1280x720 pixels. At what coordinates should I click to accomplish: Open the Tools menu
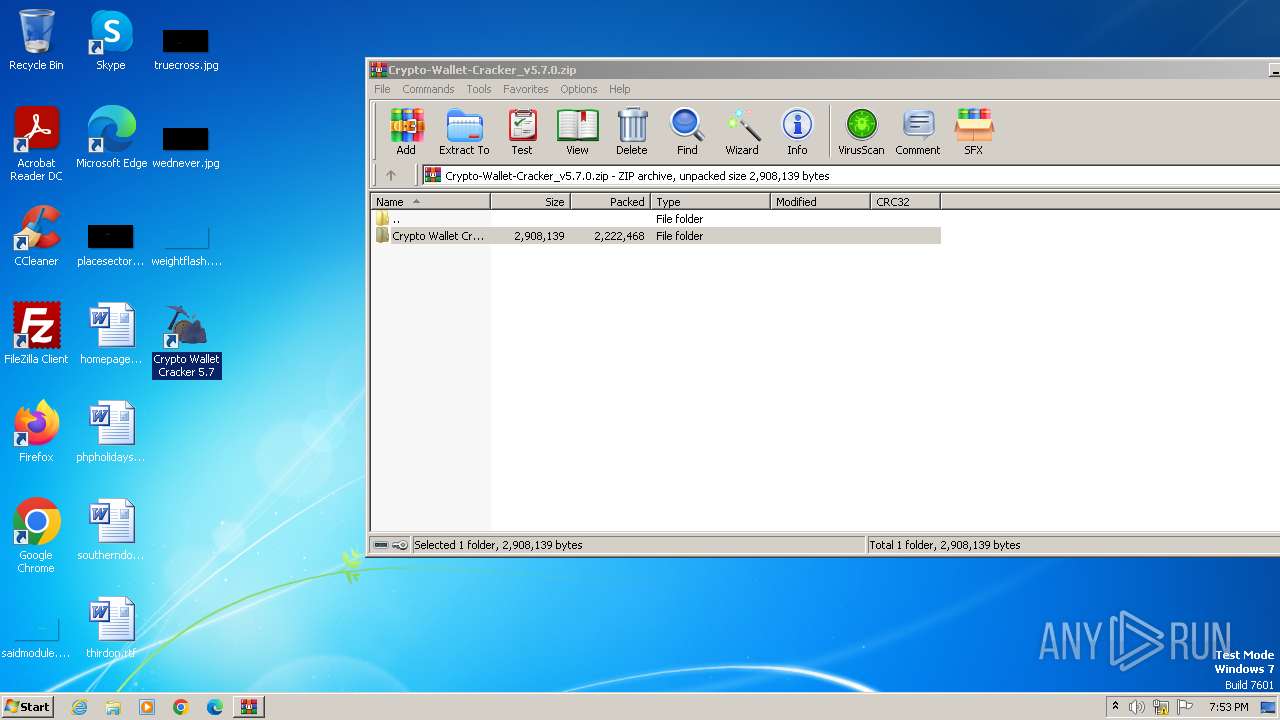click(x=479, y=89)
